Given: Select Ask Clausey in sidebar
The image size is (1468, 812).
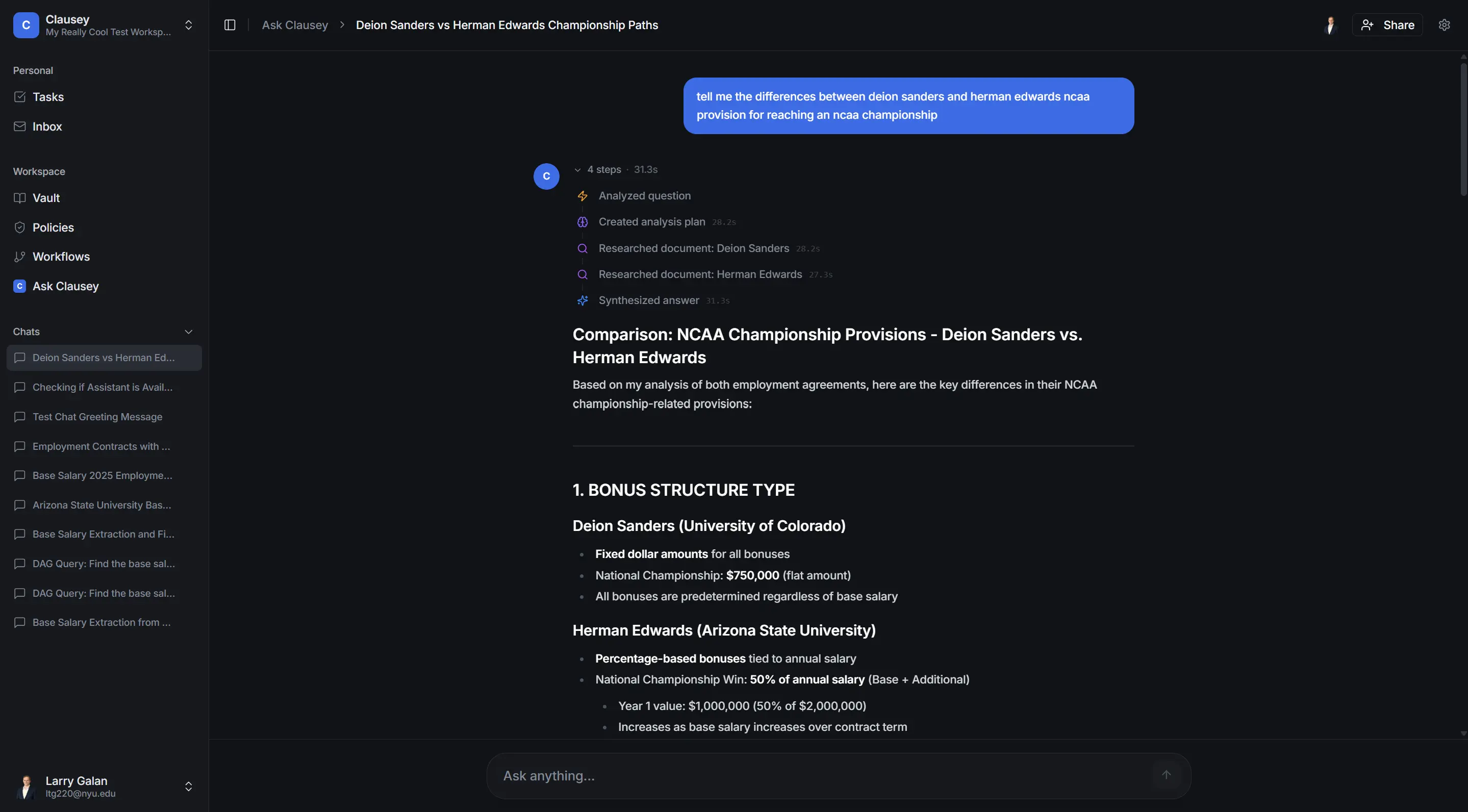Looking at the screenshot, I should 65,286.
